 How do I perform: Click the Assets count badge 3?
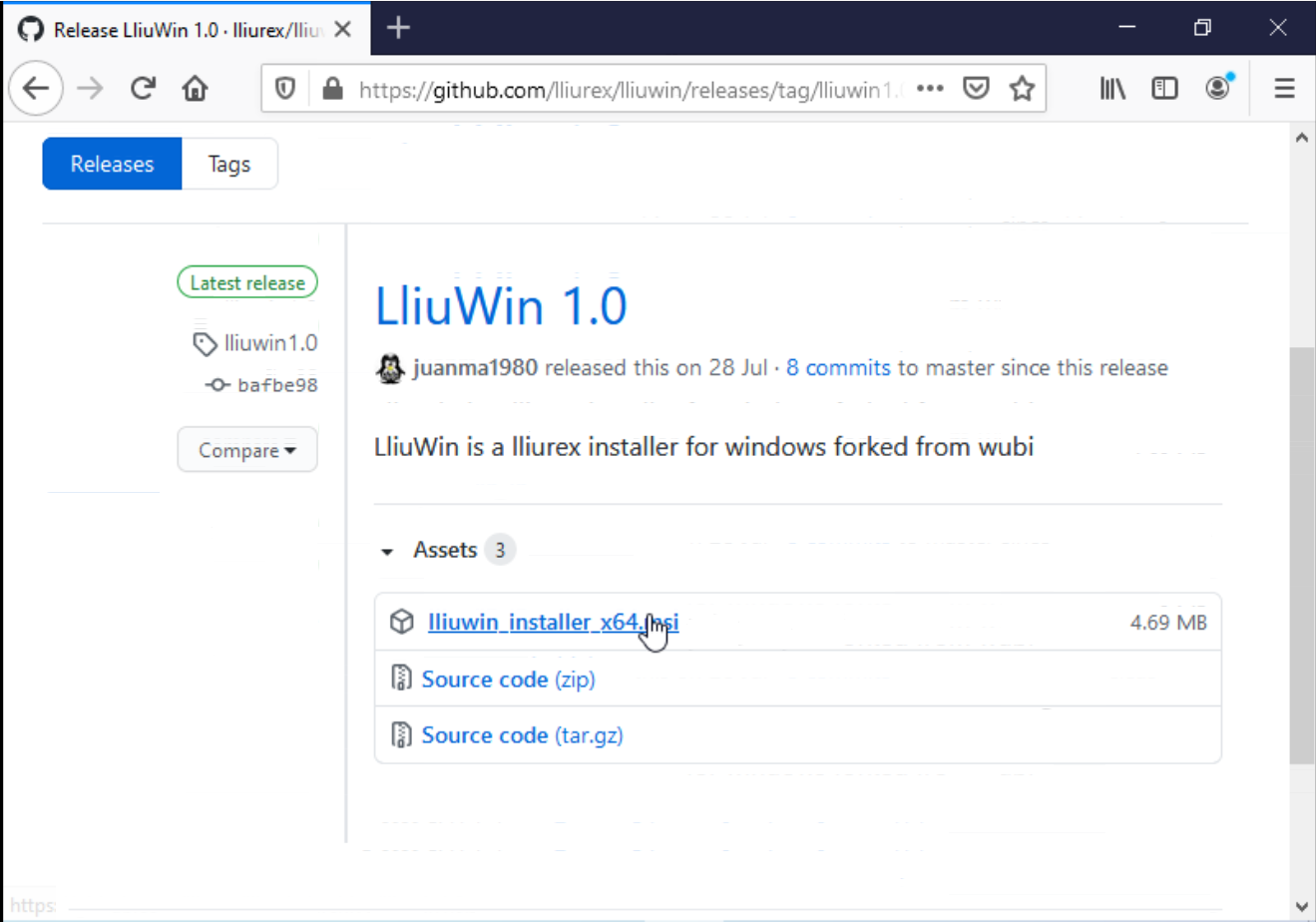(x=500, y=550)
